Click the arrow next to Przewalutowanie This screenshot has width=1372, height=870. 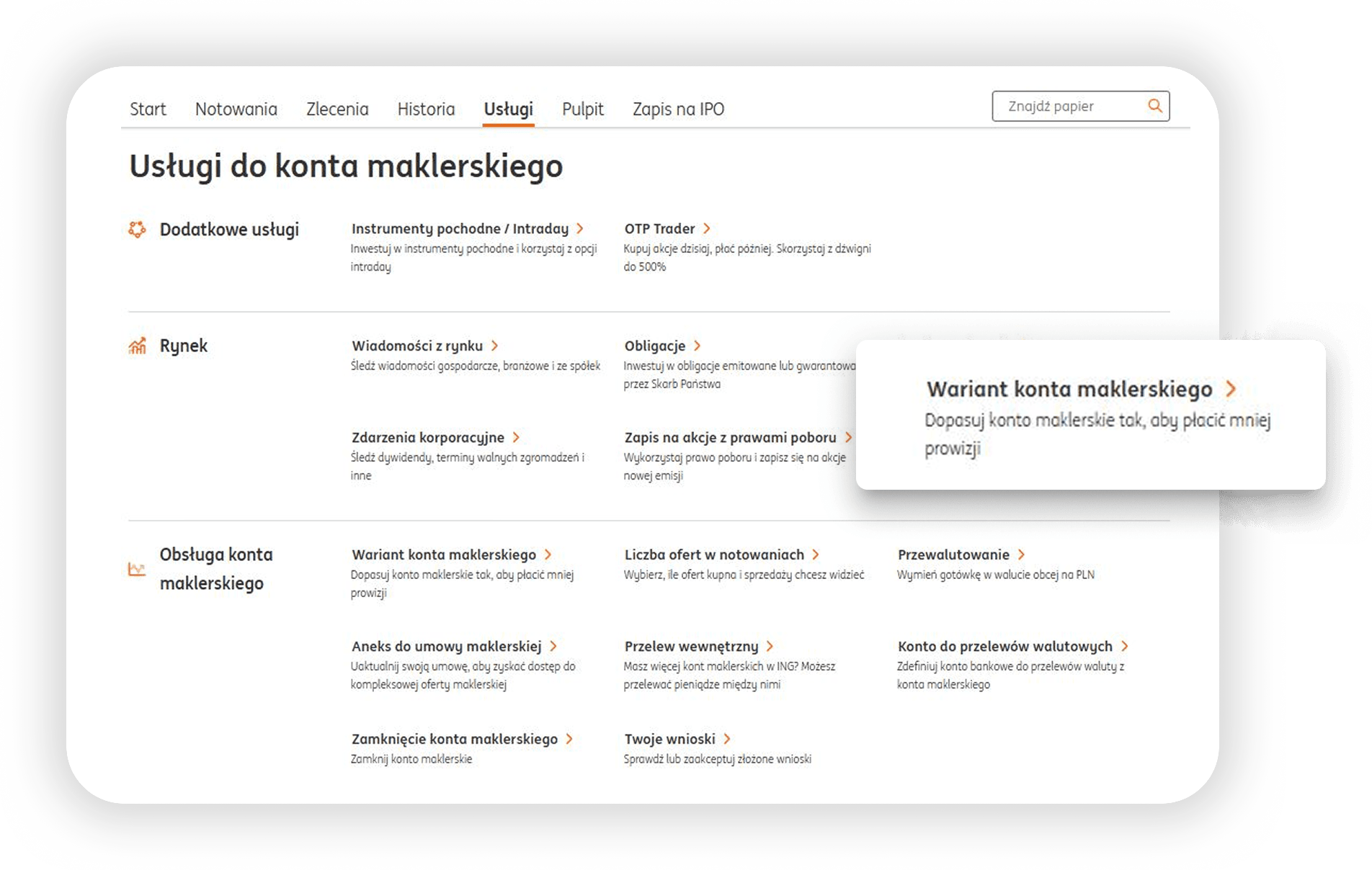1021,555
